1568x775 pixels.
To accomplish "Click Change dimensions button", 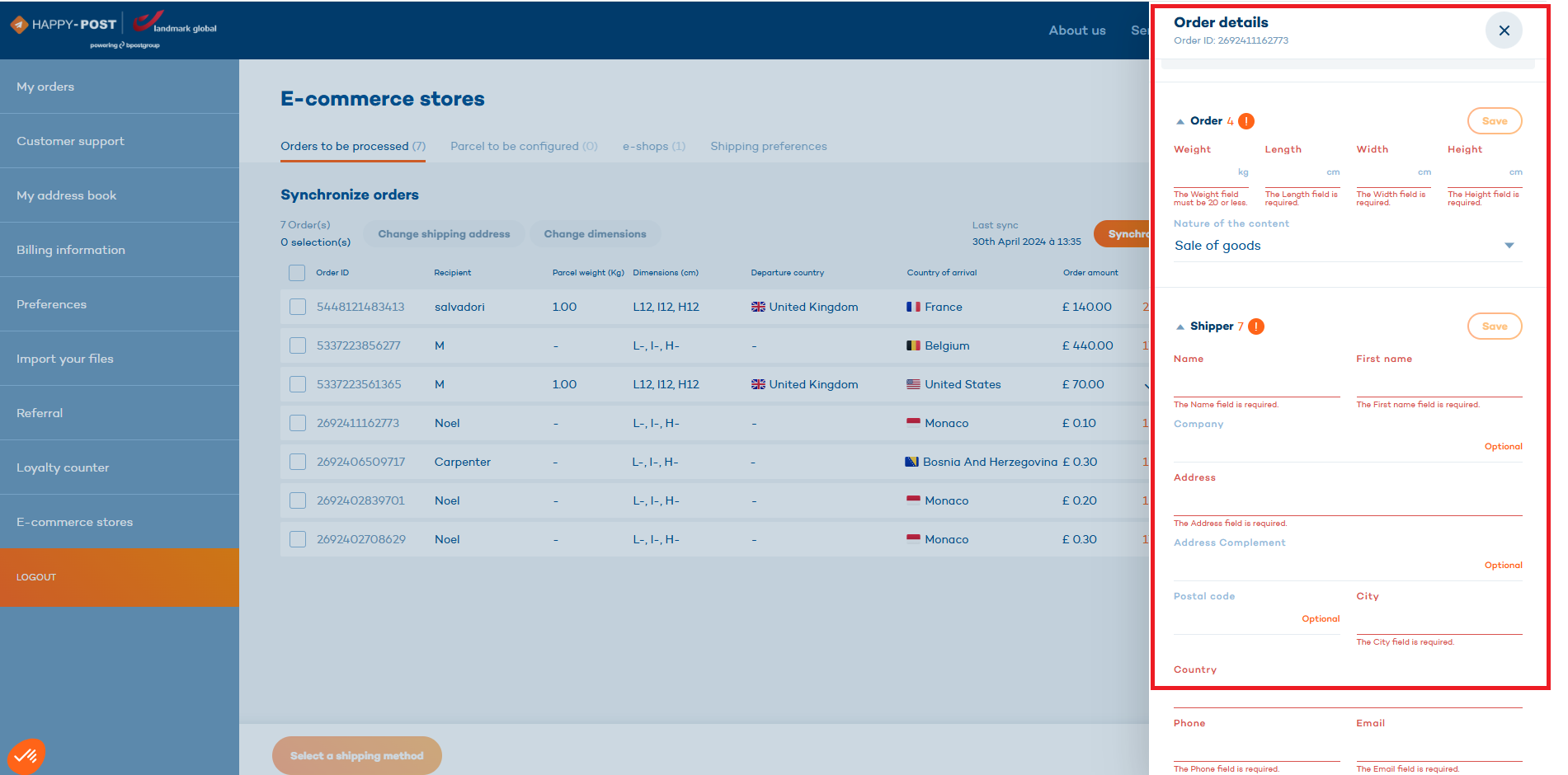I will (595, 234).
